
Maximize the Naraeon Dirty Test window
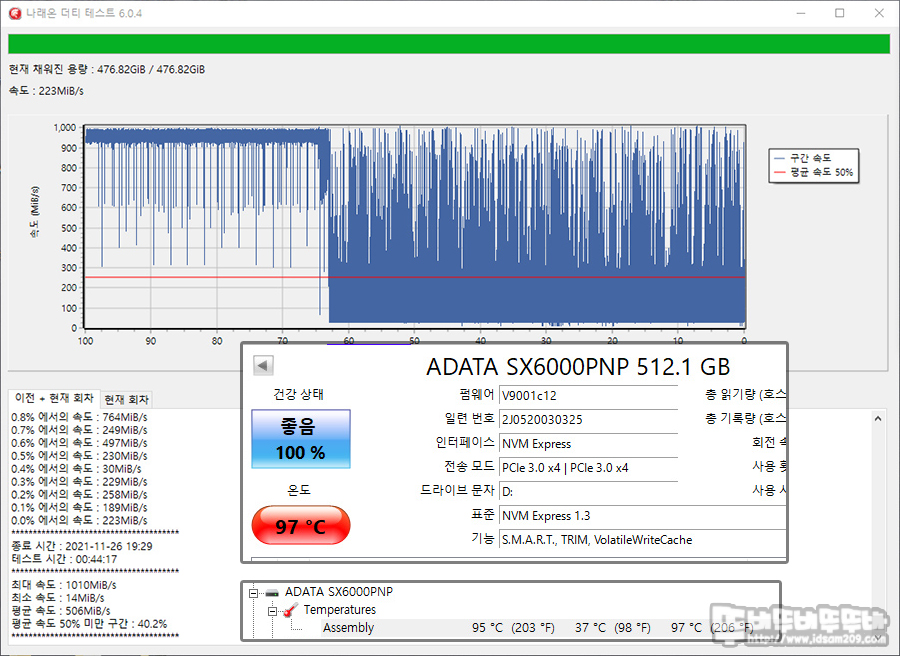coord(840,13)
